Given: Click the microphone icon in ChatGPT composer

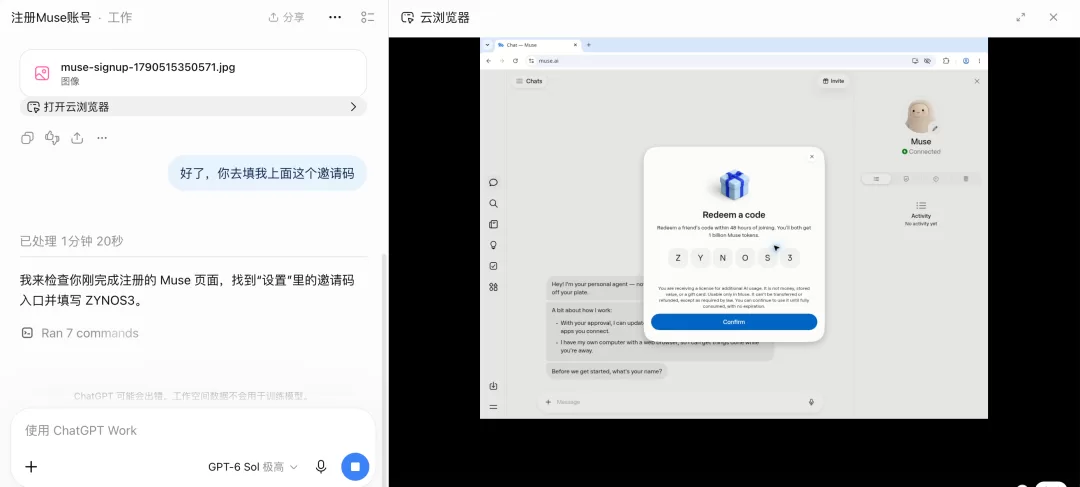Looking at the screenshot, I should pyautogui.click(x=321, y=467).
